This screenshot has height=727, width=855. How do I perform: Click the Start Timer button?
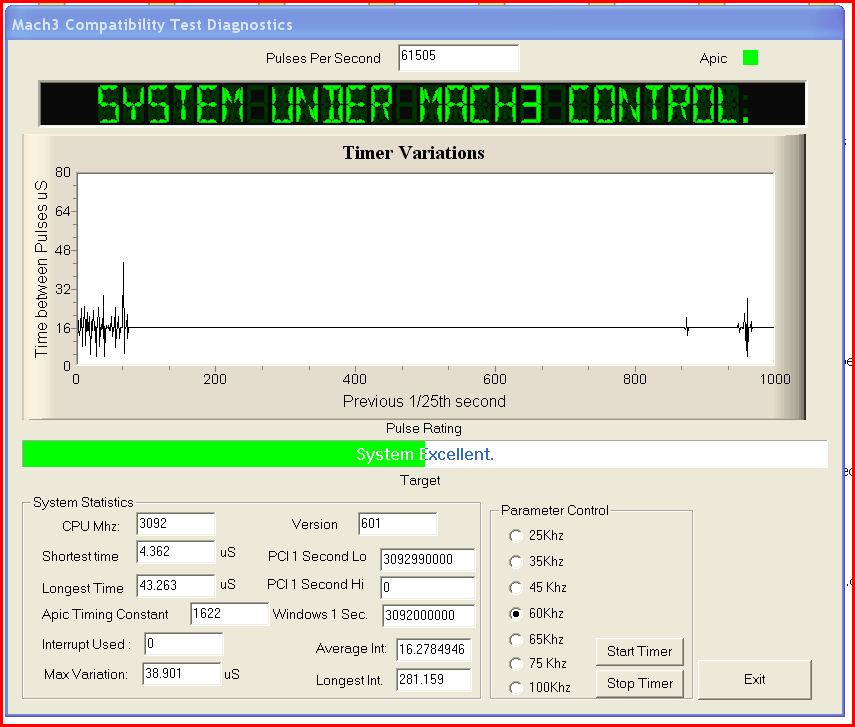[640, 651]
